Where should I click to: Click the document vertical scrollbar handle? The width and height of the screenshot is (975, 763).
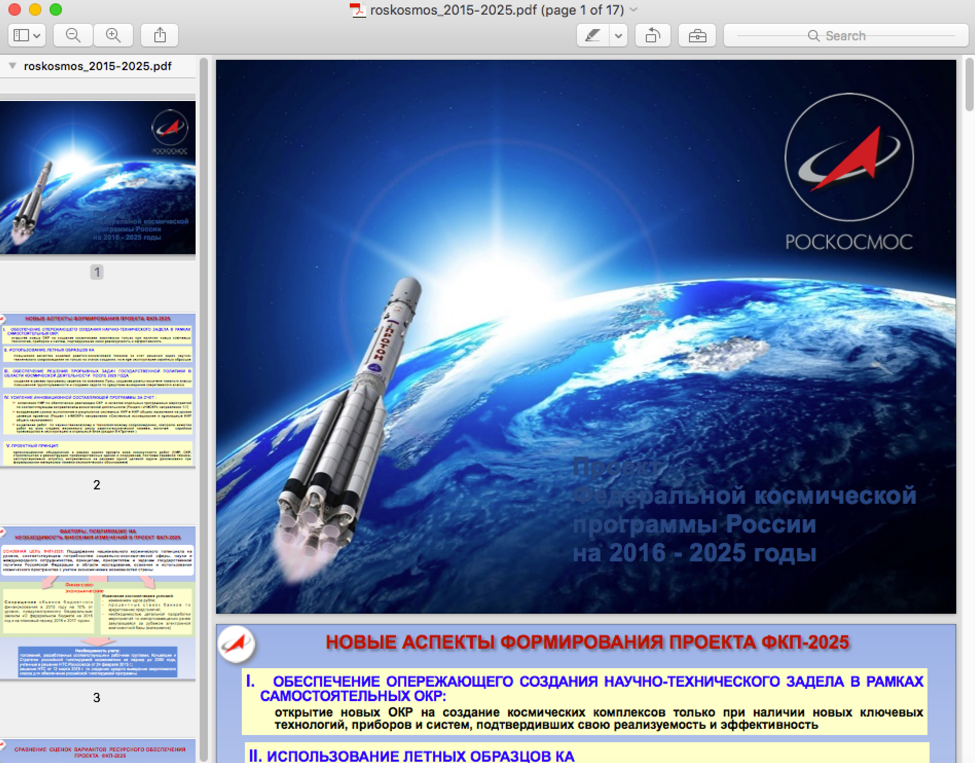[969, 84]
